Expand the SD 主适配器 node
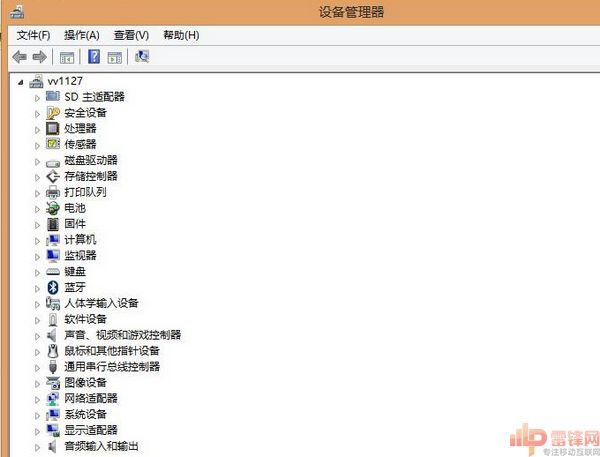Viewport: 600px width, 457px height. click(37, 98)
